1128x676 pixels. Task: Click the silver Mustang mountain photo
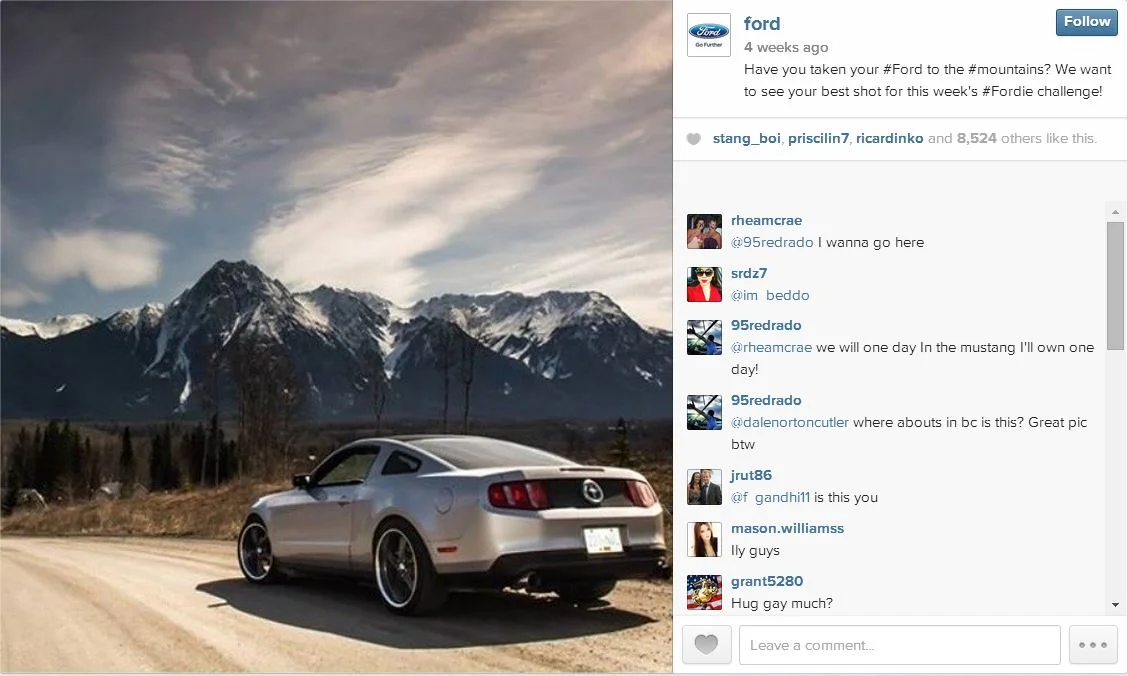[336, 337]
